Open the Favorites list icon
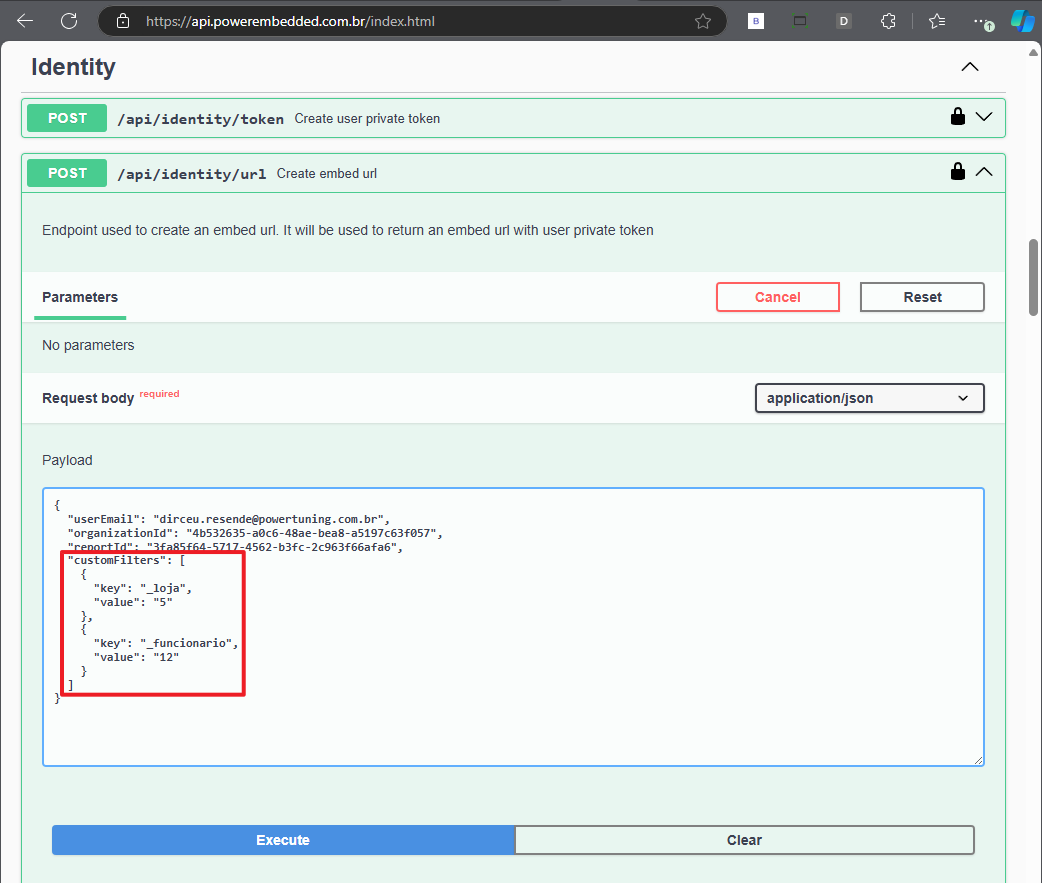 pyautogui.click(x=937, y=21)
